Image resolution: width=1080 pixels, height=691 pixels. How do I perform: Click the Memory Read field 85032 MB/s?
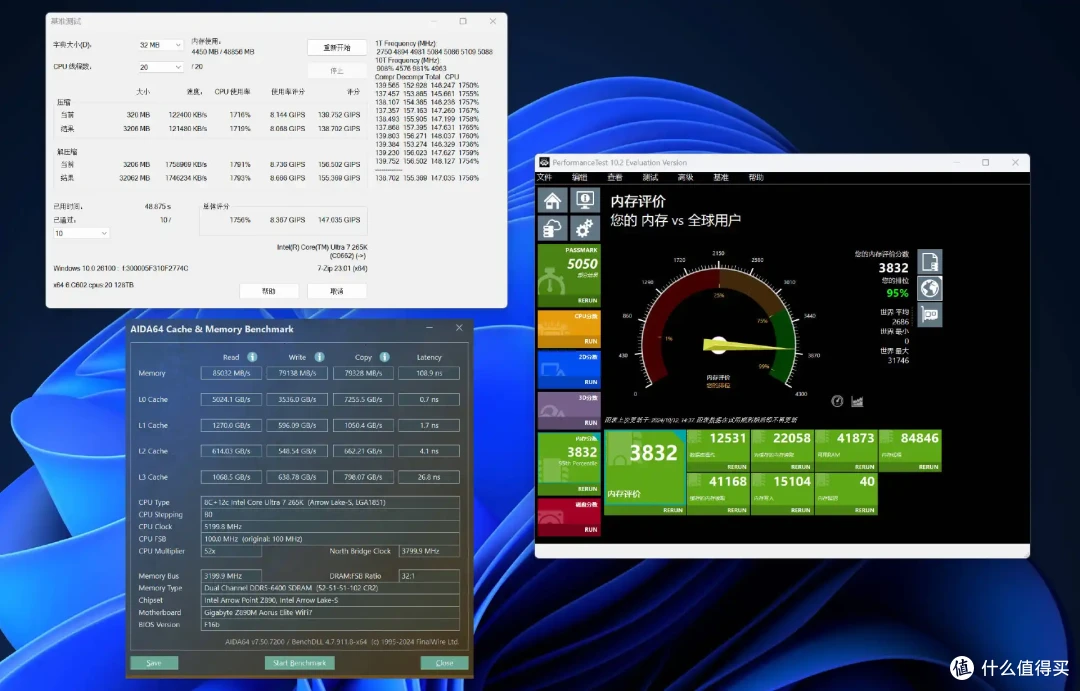click(231, 373)
